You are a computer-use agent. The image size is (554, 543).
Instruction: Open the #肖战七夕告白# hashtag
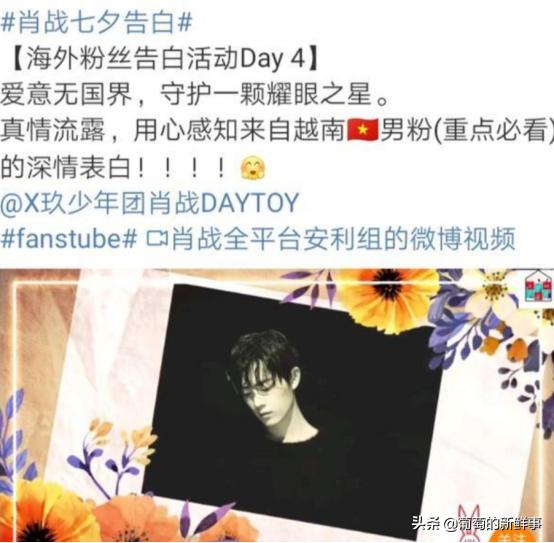point(96,22)
